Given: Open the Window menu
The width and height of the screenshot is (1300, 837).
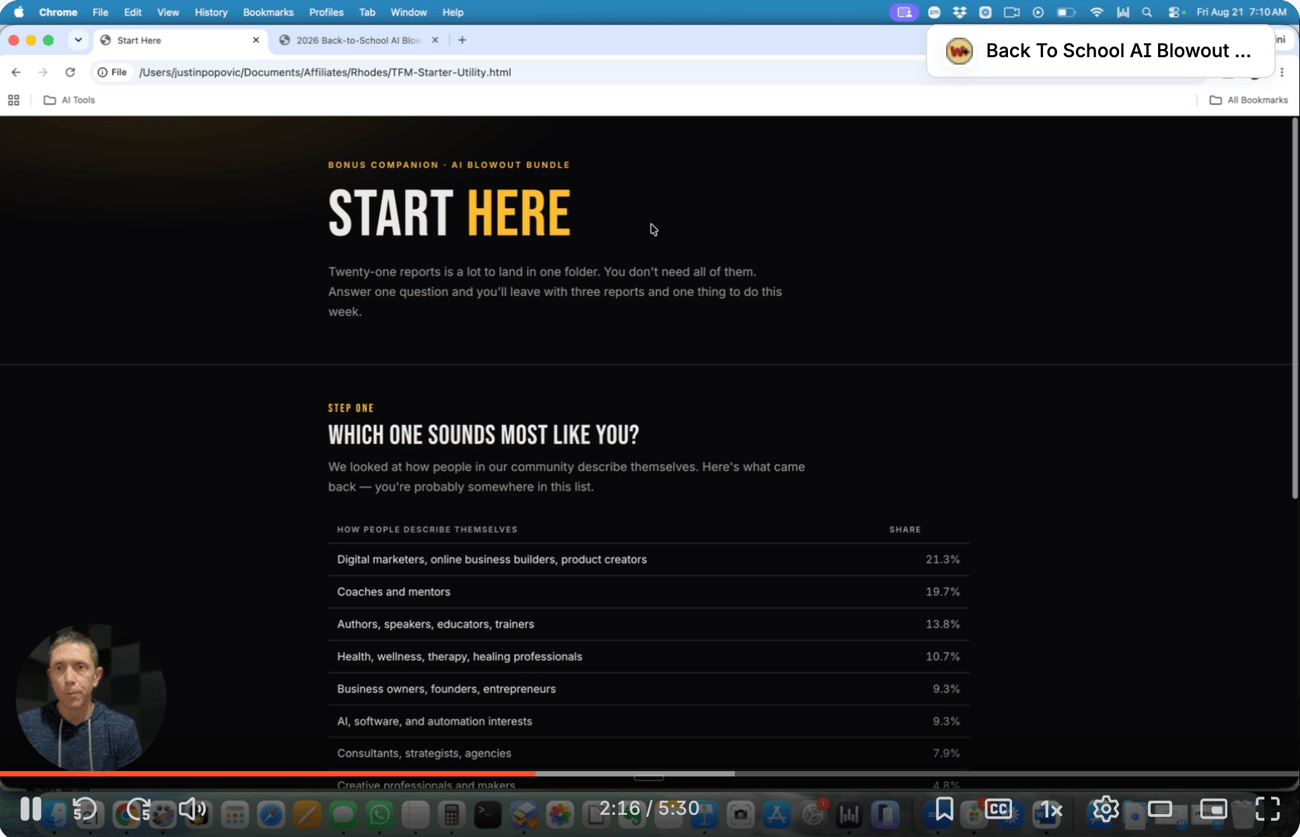Looking at the screenshot, I should [408, 12].
